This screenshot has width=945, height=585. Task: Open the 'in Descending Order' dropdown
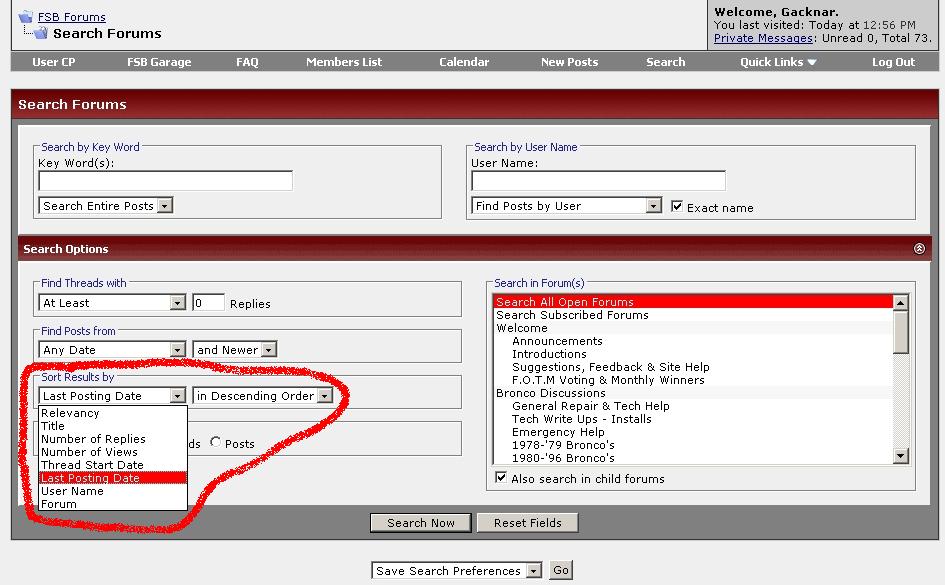(263, 395)
